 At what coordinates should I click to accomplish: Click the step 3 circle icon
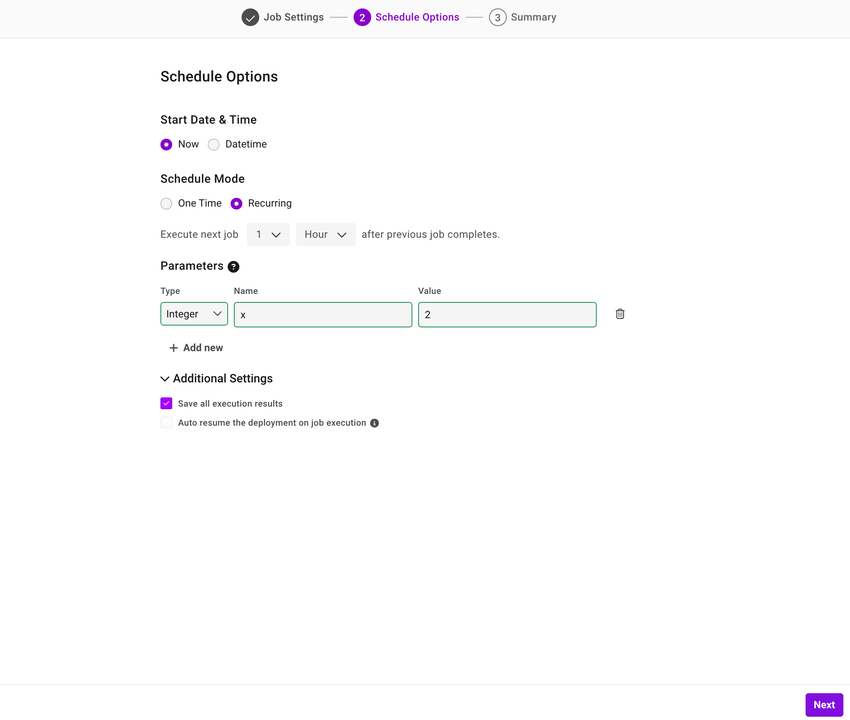pos(497,17)
